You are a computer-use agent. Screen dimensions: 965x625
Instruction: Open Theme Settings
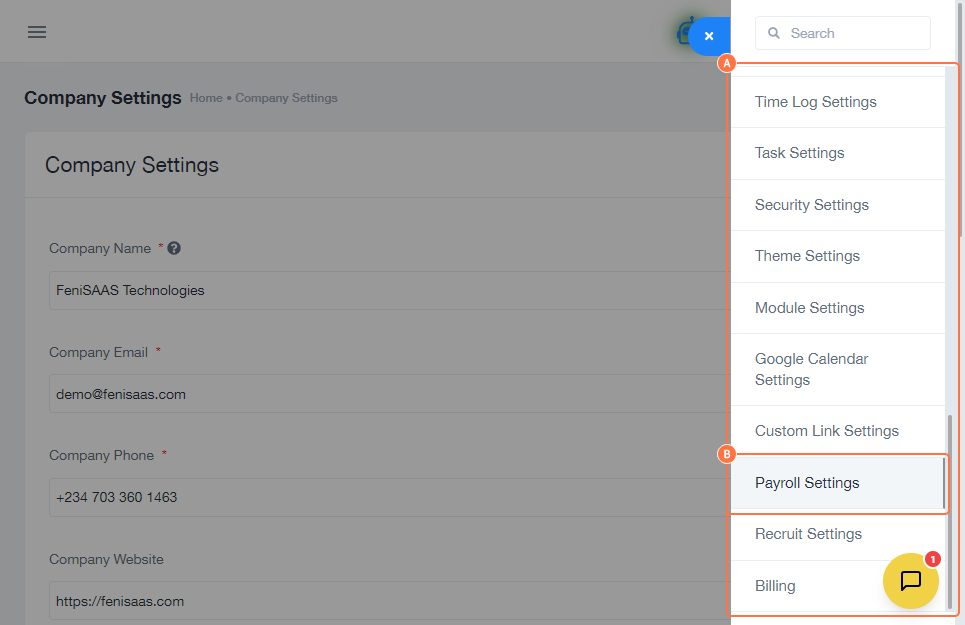click(x=807, y=256)
